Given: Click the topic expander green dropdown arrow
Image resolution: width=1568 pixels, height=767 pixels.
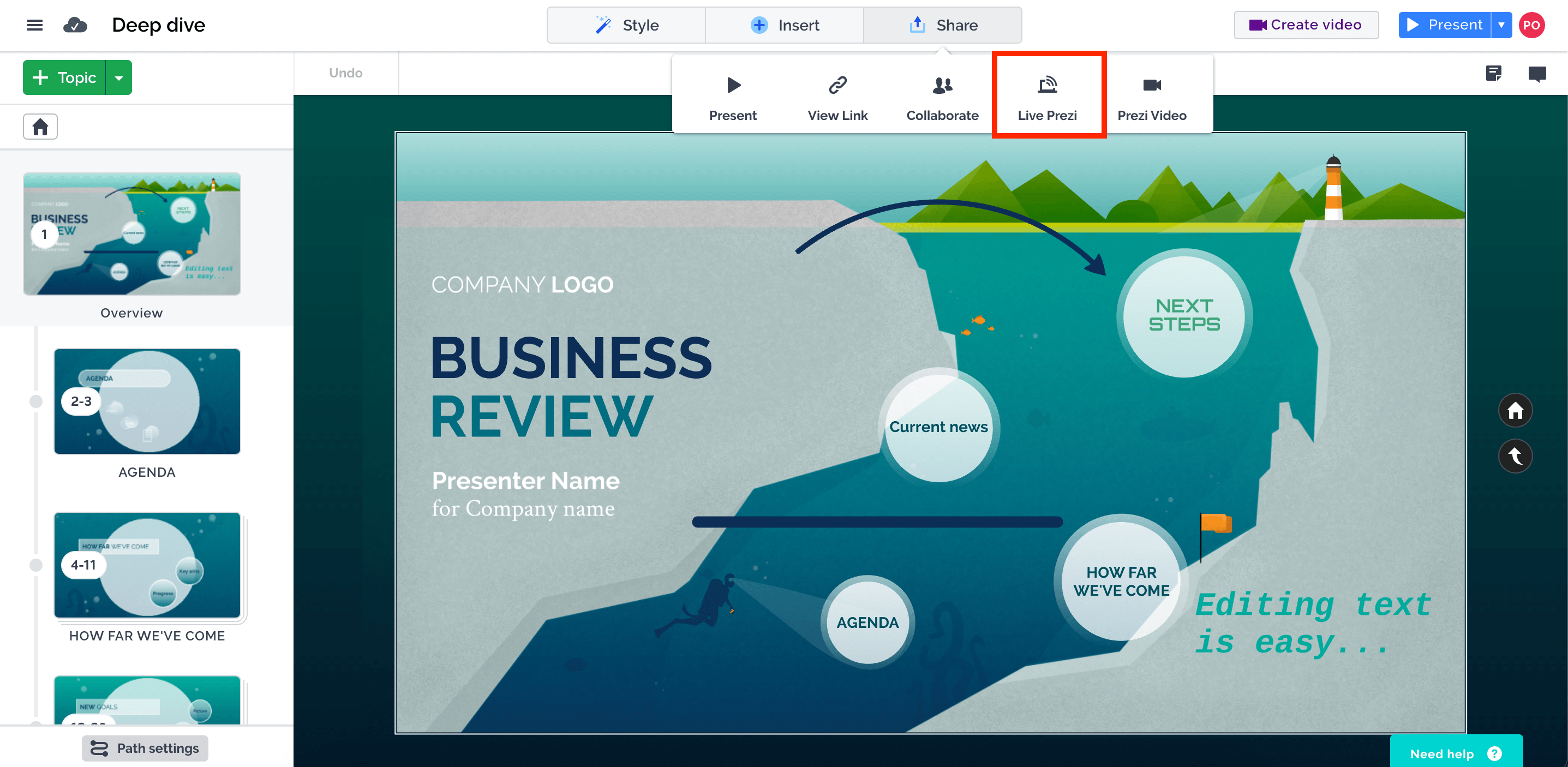Looking at the screenshot, I should coord(118,78).
